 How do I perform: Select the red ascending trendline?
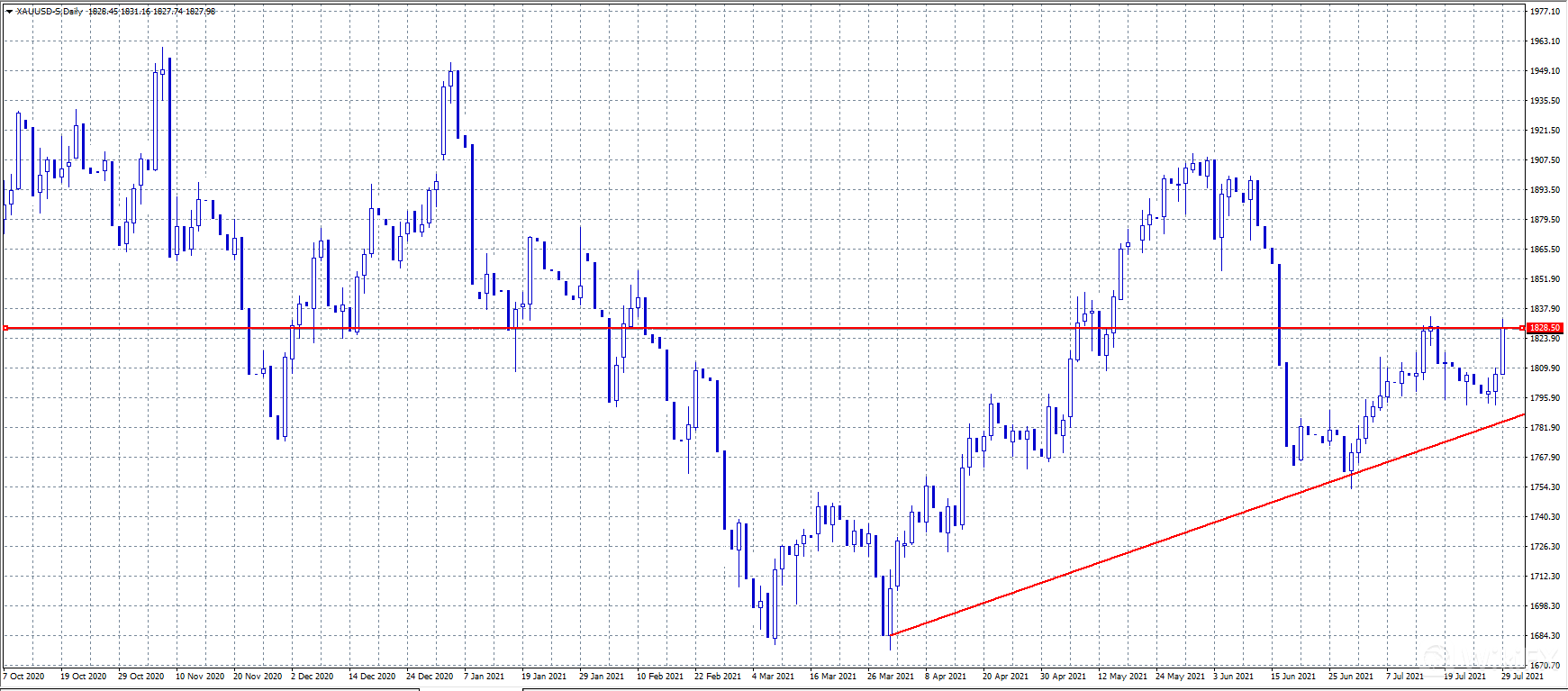(x=1207, y=524)
